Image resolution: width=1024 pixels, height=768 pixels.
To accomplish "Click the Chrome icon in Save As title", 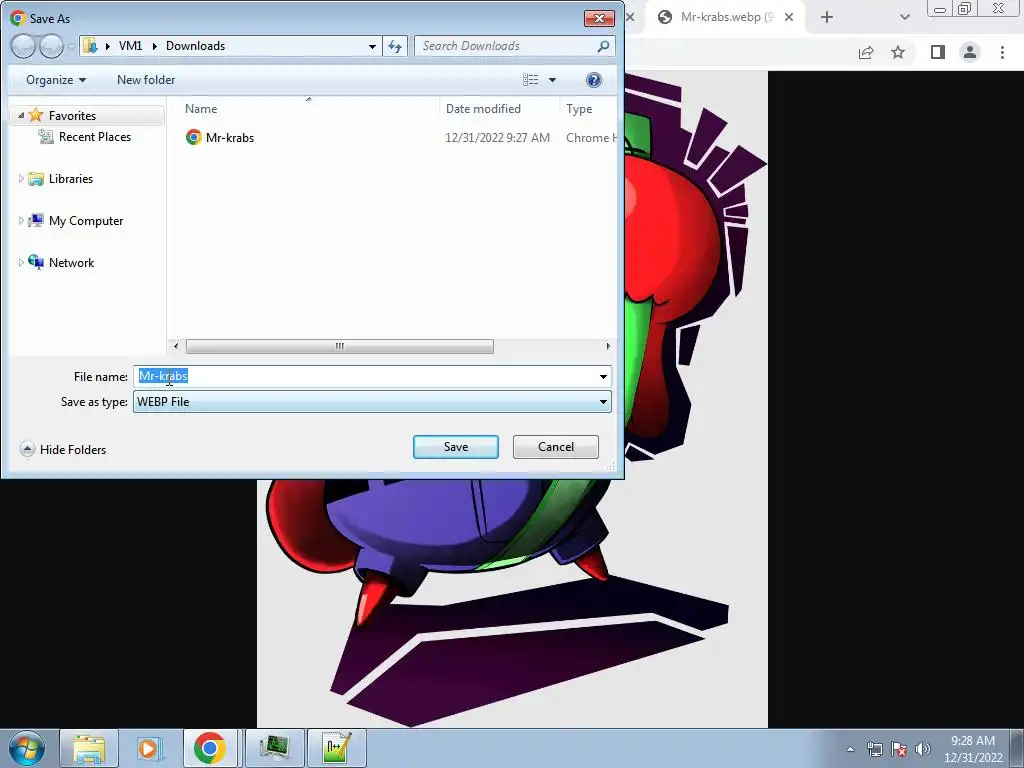I will click(18, 18).
